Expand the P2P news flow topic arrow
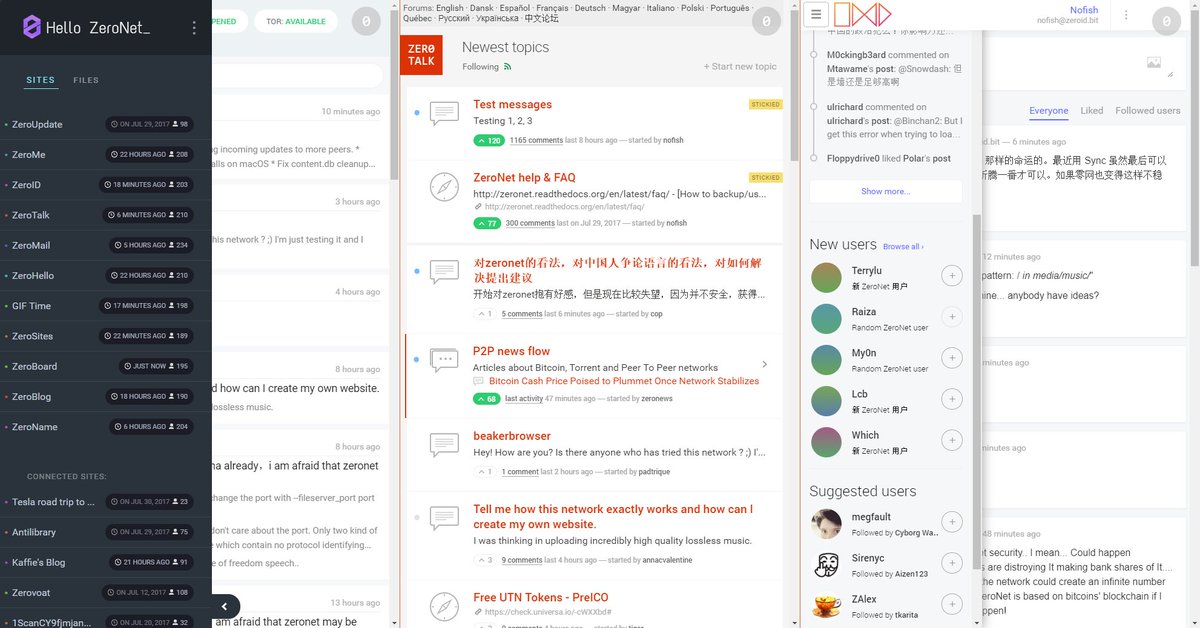Screen dimensions: 1200x628 [x=764, y=364]
